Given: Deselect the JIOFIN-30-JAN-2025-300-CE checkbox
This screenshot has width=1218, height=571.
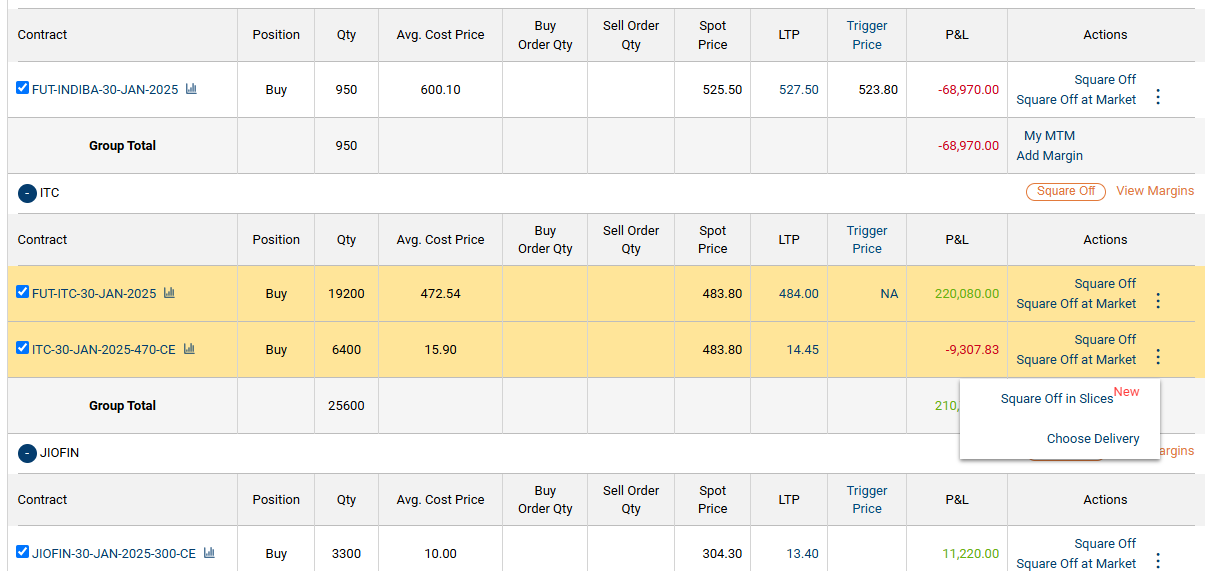Looking at the screenshot, I should click(x=23, y=551).
